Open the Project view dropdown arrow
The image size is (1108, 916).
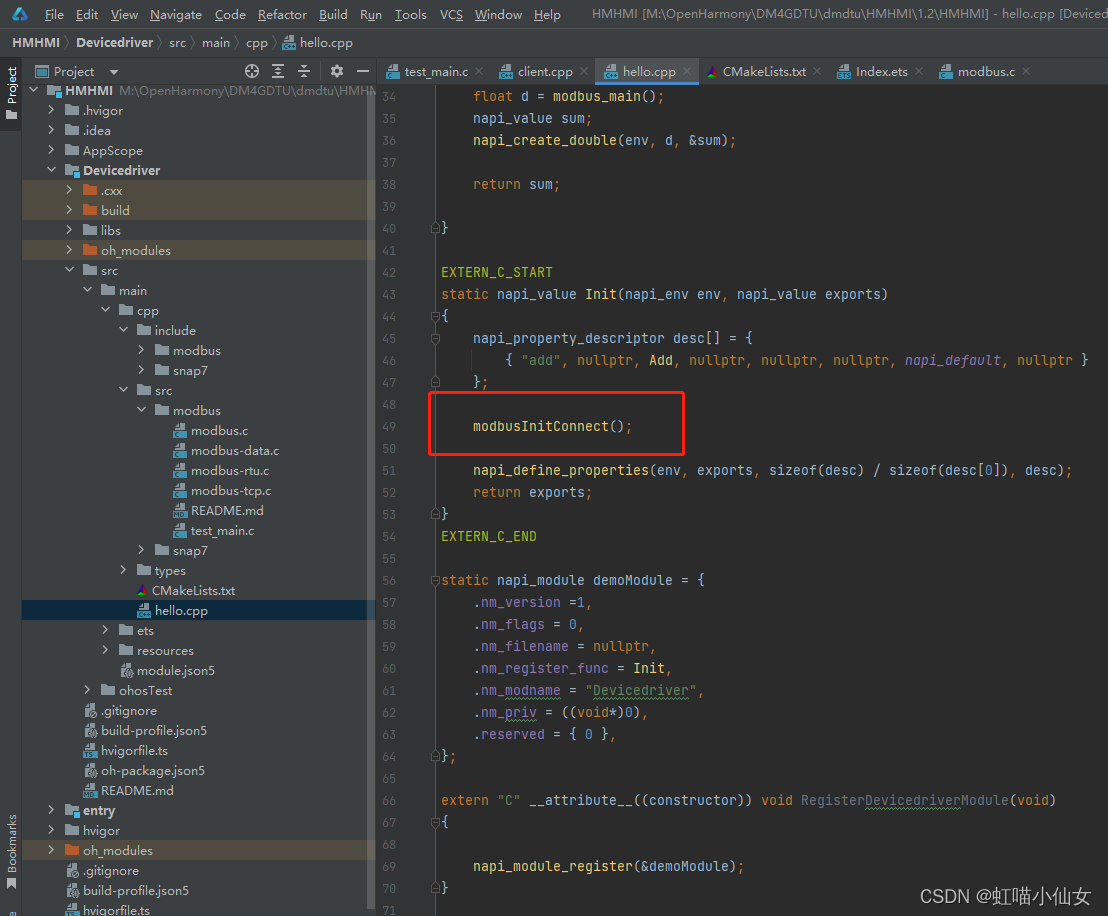pos(112,71)
